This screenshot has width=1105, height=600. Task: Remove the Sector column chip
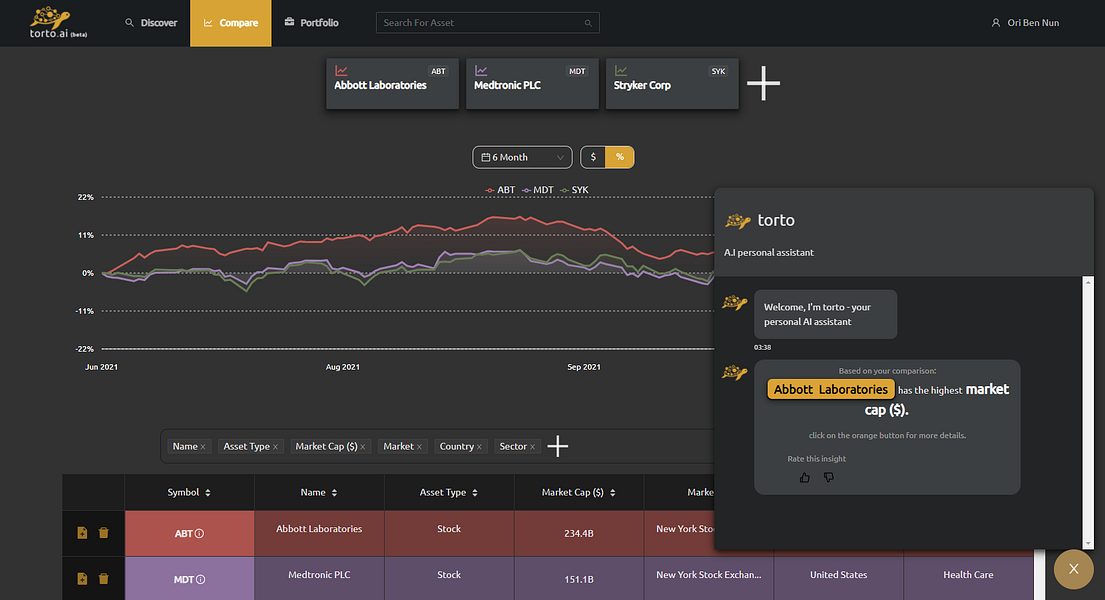[x=533, y=447]
